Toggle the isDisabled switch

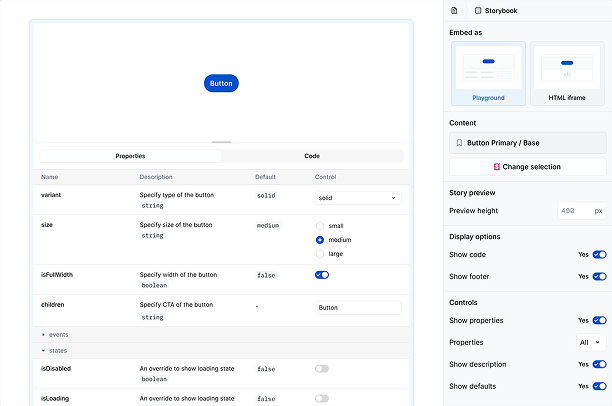(322, 369)
